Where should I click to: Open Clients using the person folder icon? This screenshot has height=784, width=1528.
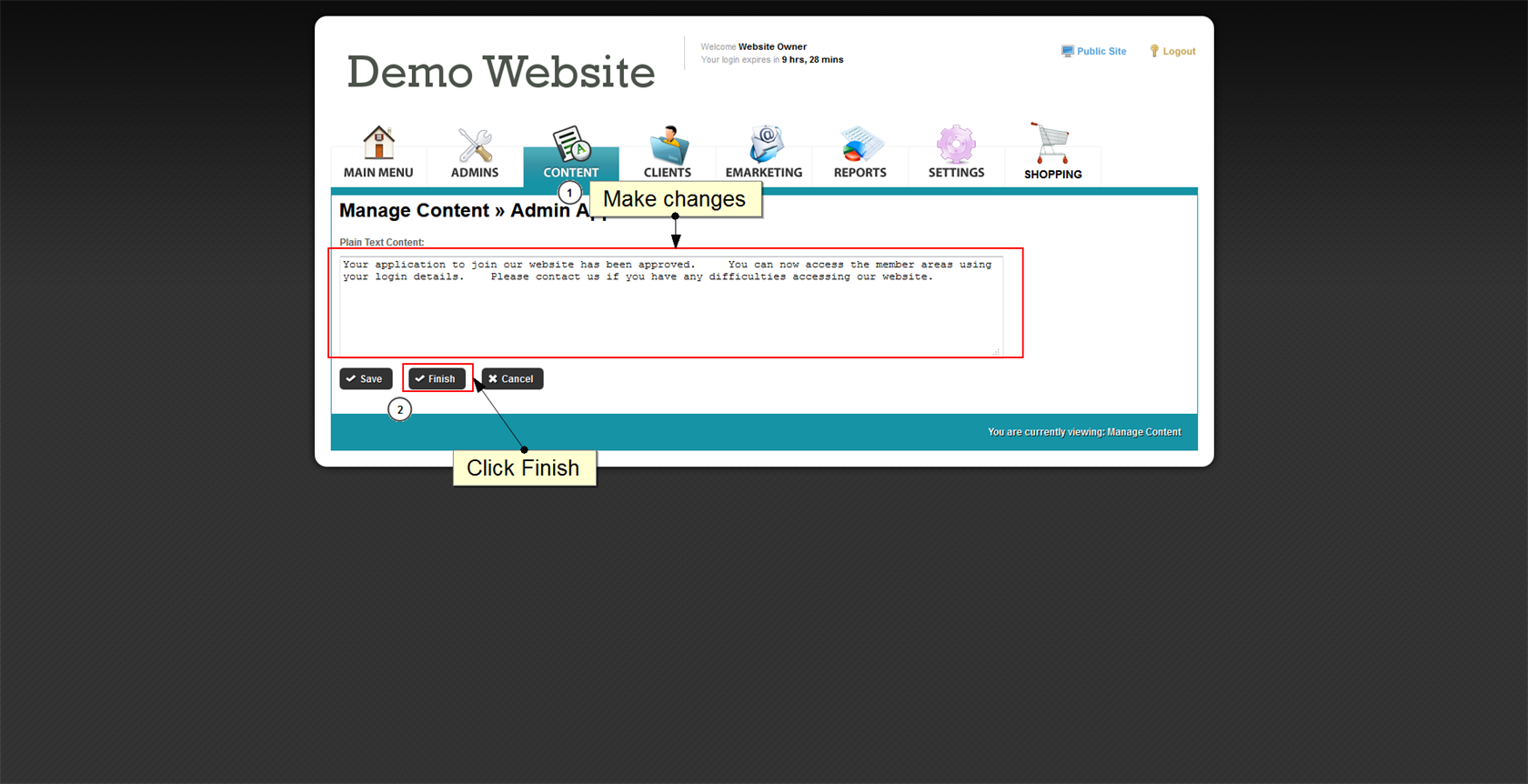click(668, 145)
